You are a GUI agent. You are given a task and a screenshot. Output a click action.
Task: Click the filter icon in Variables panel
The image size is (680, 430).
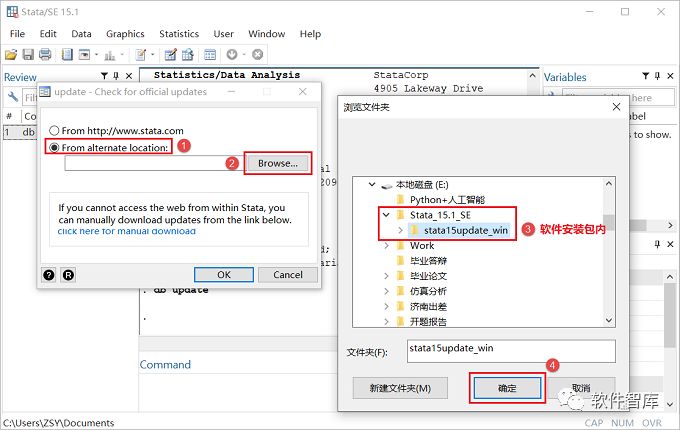[646, 76]
